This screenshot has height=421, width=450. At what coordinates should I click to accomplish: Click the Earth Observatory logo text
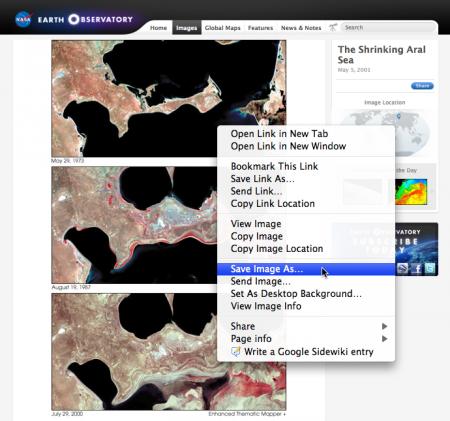point(85,20)
